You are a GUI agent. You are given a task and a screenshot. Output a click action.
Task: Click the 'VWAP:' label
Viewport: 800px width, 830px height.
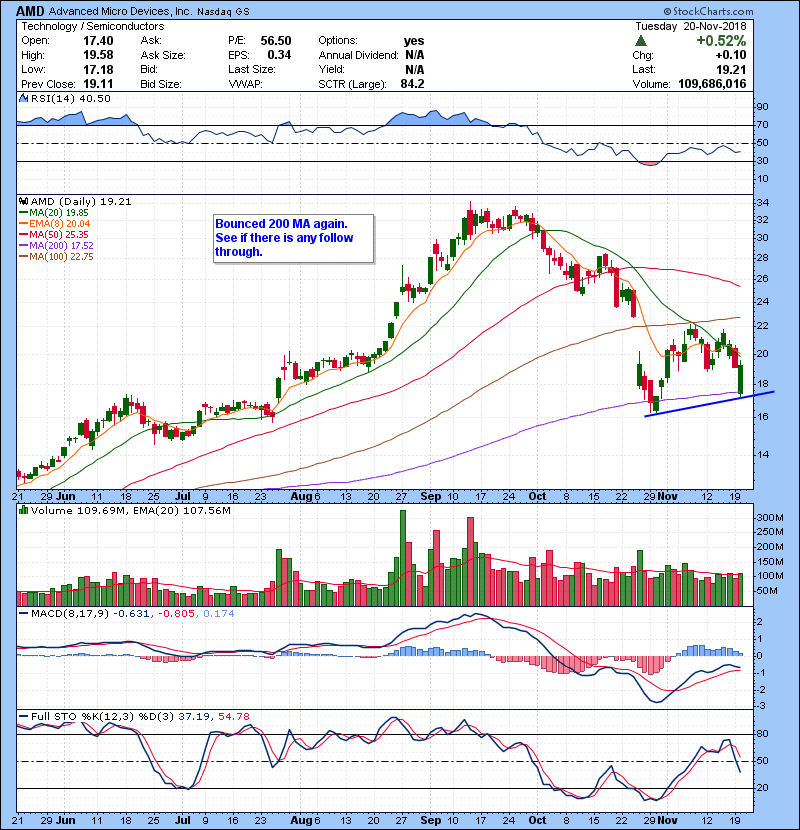[x=245, y=84]
